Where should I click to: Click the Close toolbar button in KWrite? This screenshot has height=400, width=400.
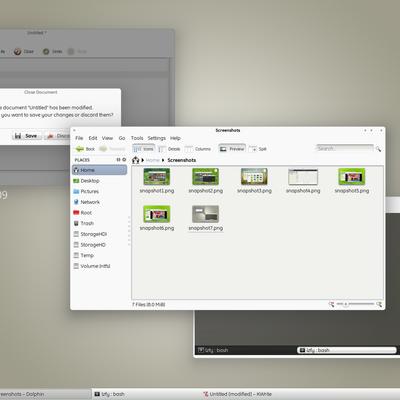(x=24, y=51)
